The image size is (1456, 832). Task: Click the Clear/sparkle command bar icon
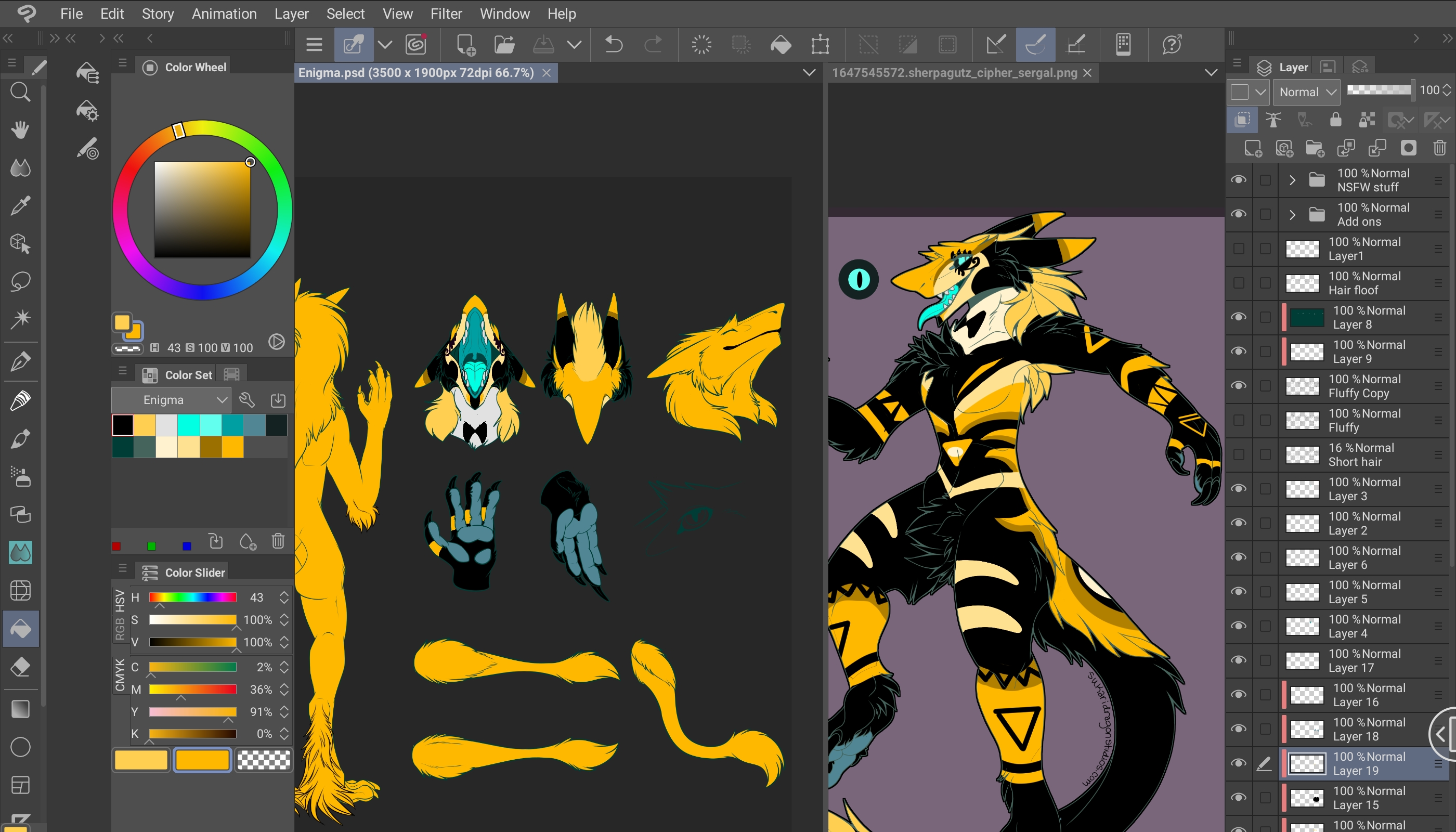[701, 45]
